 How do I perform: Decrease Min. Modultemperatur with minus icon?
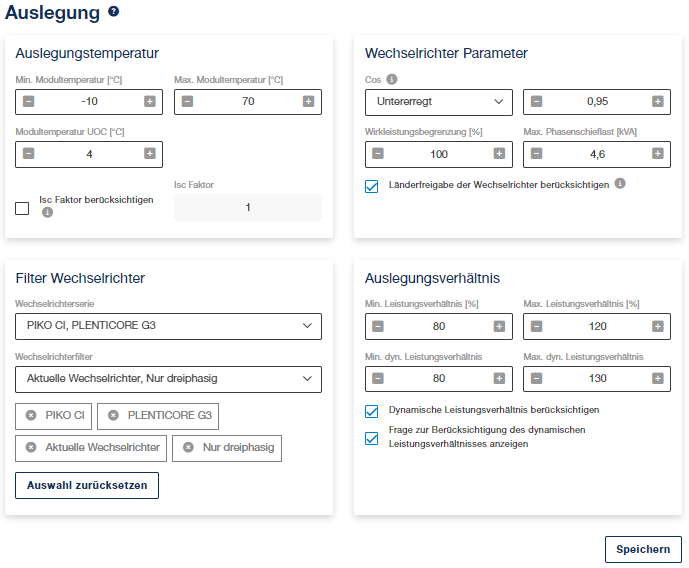29,101
